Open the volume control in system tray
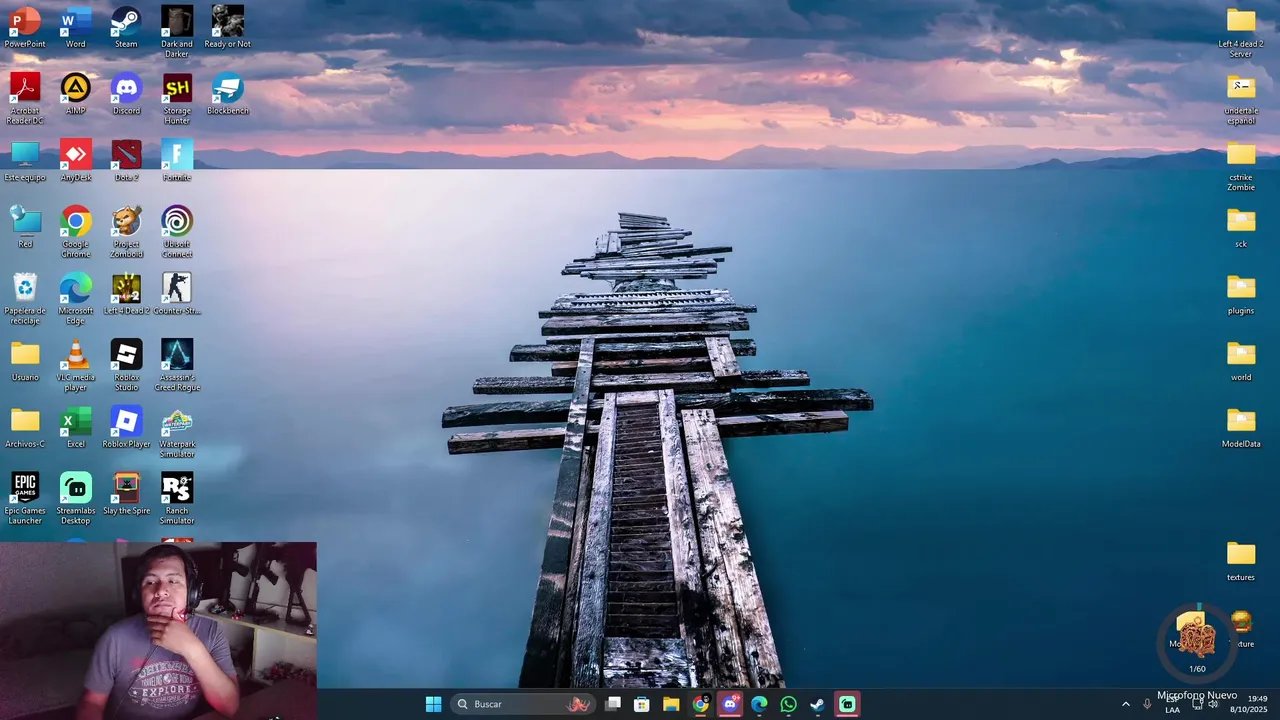This screenshot has width=1280, height=720. pos(1213,704)
